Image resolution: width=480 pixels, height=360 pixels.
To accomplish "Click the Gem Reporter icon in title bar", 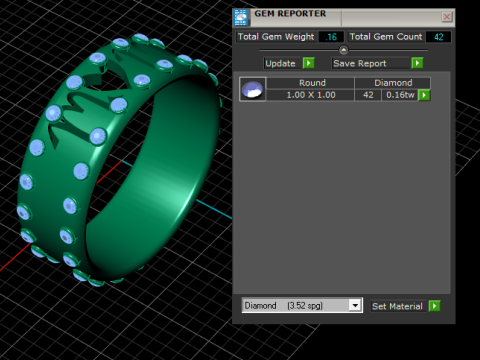I will (241, 18).
